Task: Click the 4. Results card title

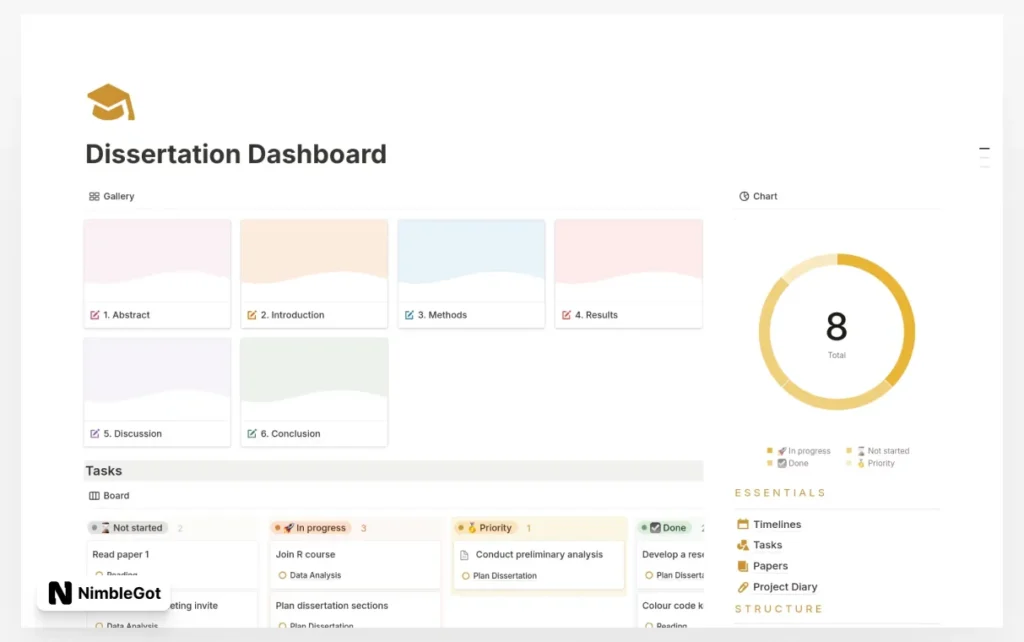Action: pos(596,315)
